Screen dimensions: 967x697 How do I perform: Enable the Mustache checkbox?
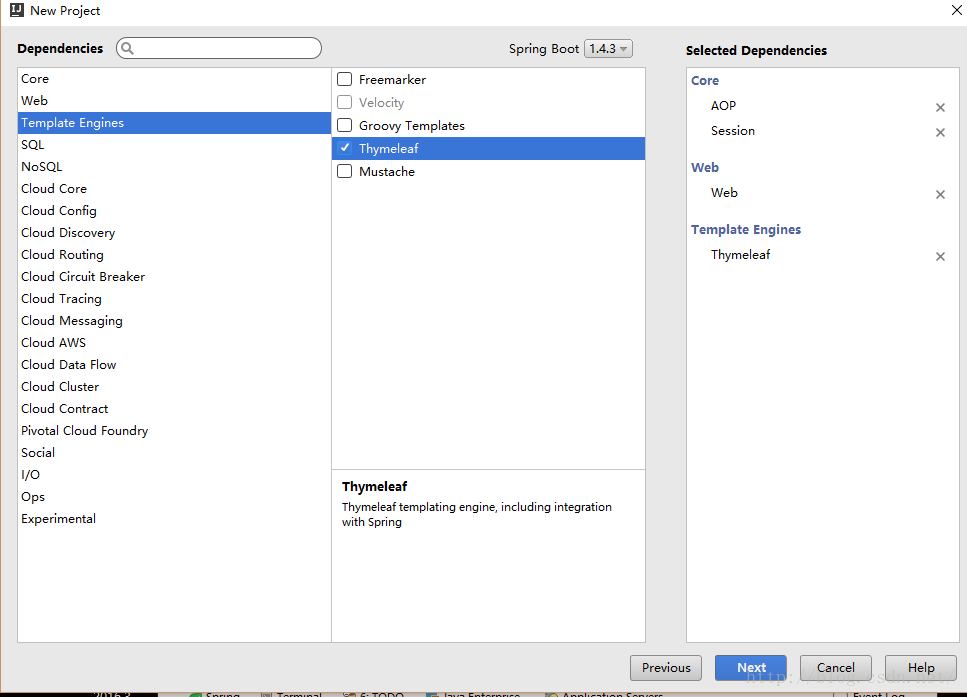(x=345, y=171)
